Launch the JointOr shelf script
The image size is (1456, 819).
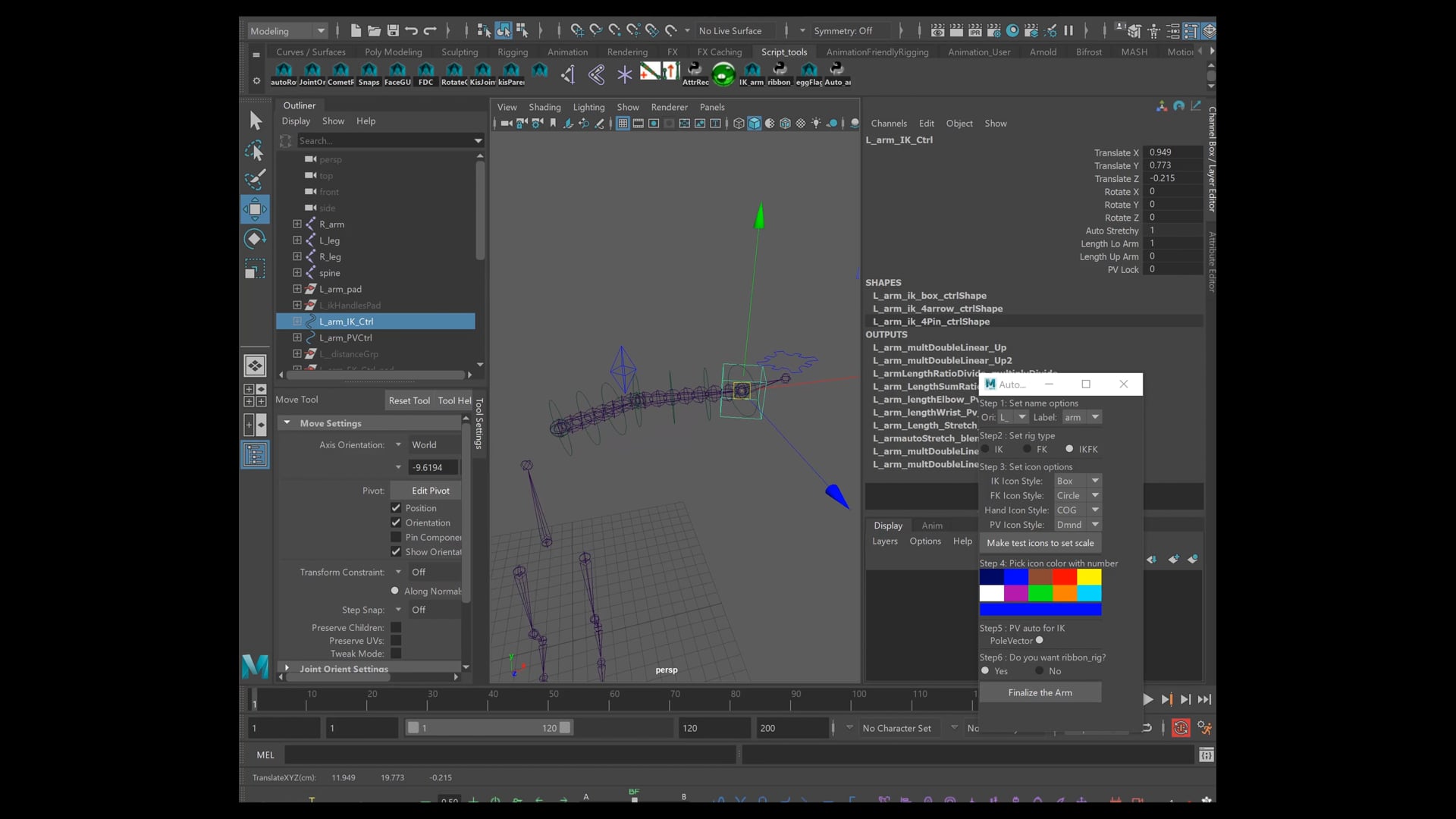pyautogui.click(x=312, y=74)
